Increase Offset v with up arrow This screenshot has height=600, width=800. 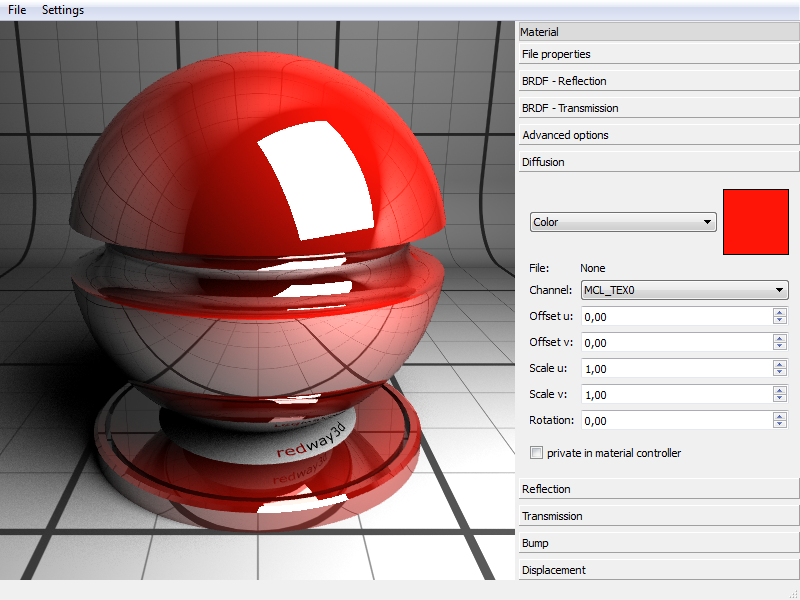pos(779,339)
